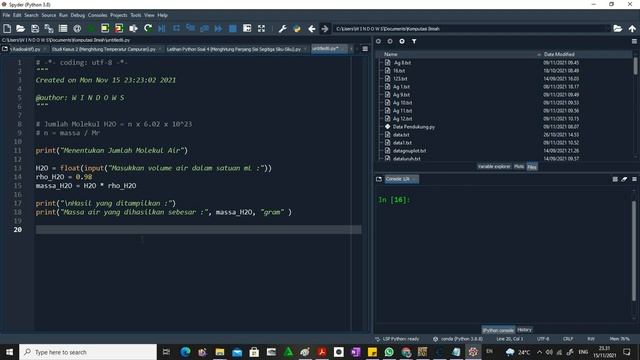Clear console variables with the eraser icon

tap(624, 179)
